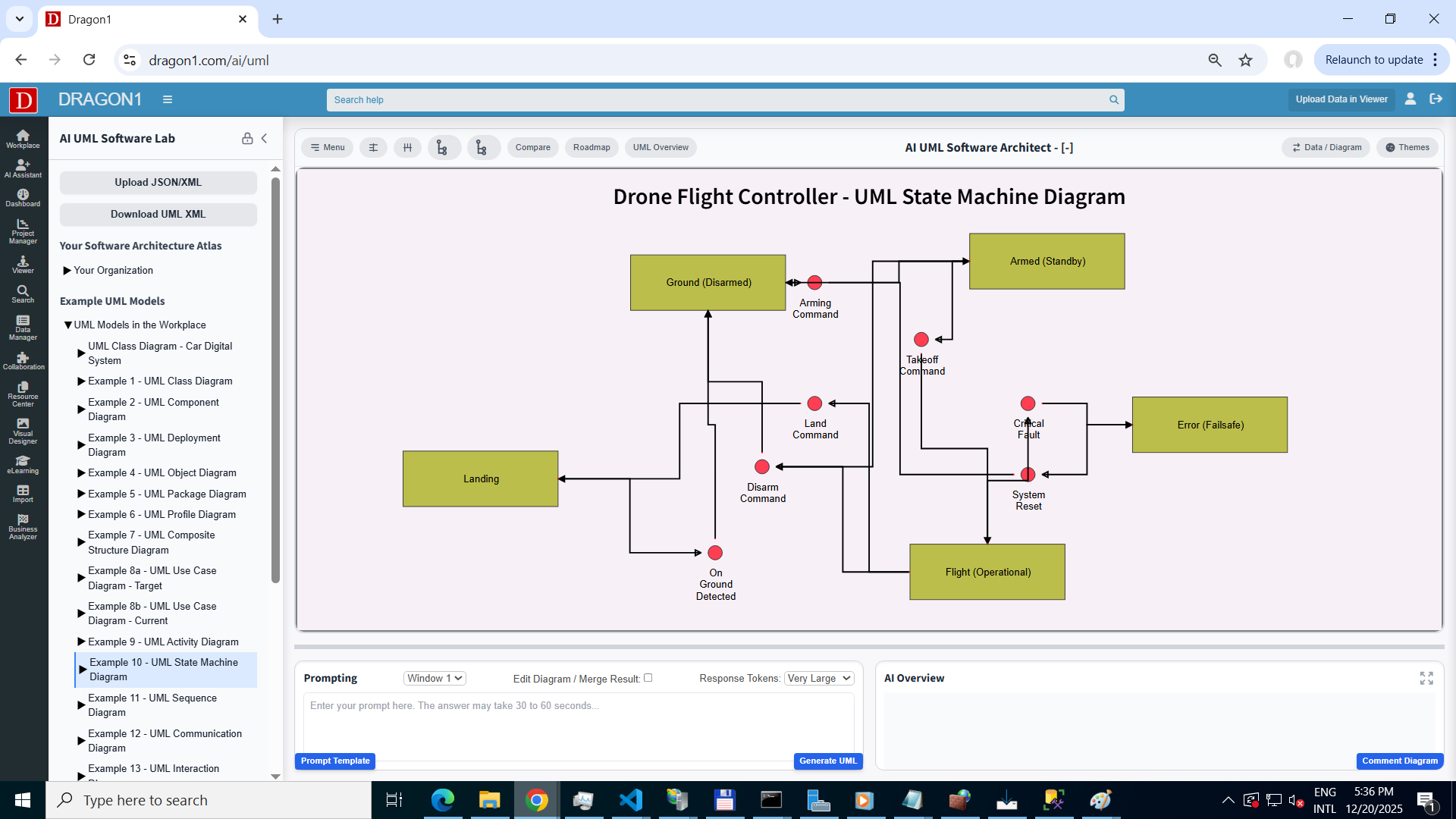
Task: Click the Data Manager sidebar icon
Action: click(23, 328)
